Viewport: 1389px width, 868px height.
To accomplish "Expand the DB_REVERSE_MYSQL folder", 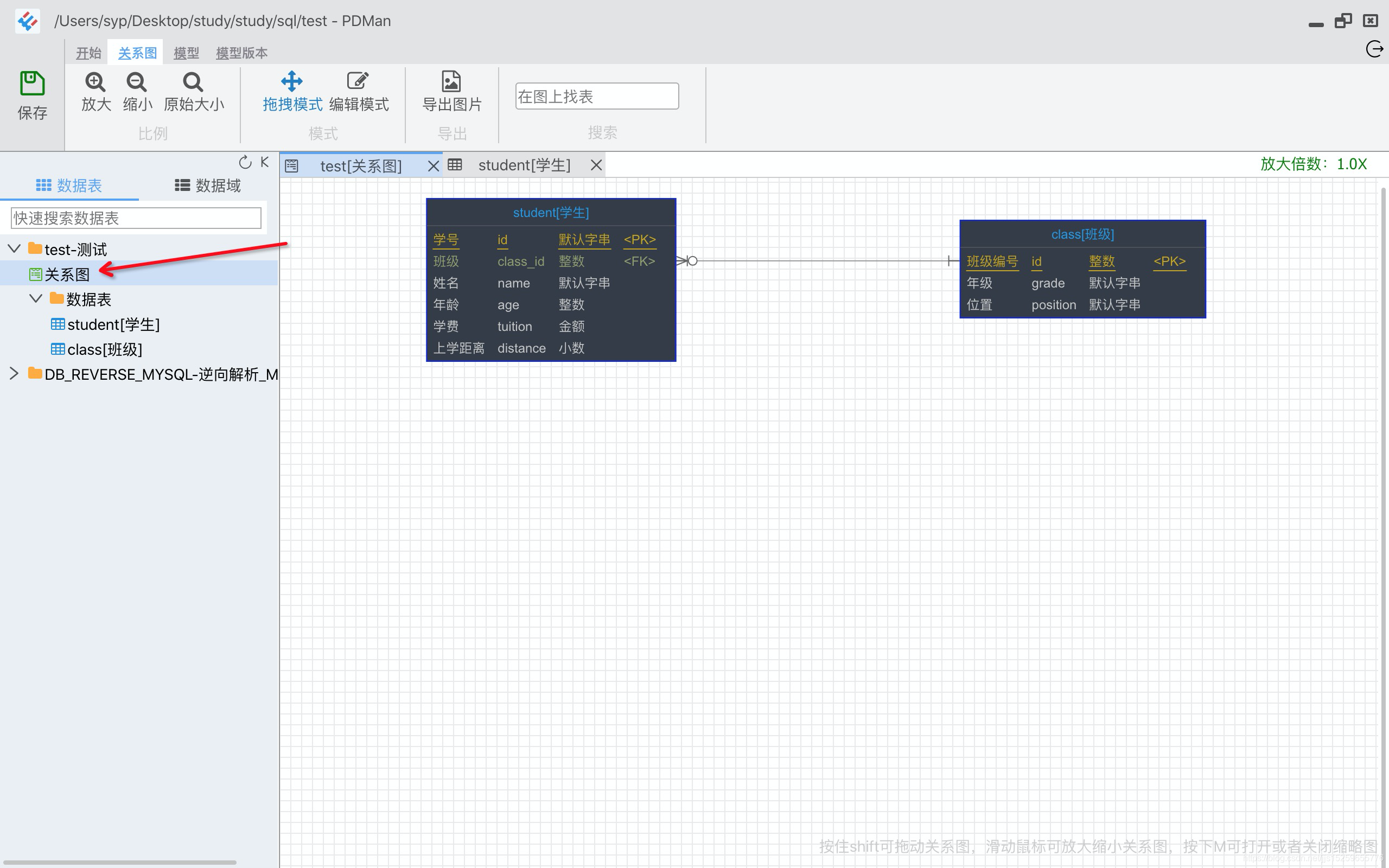I will point(14,374).
